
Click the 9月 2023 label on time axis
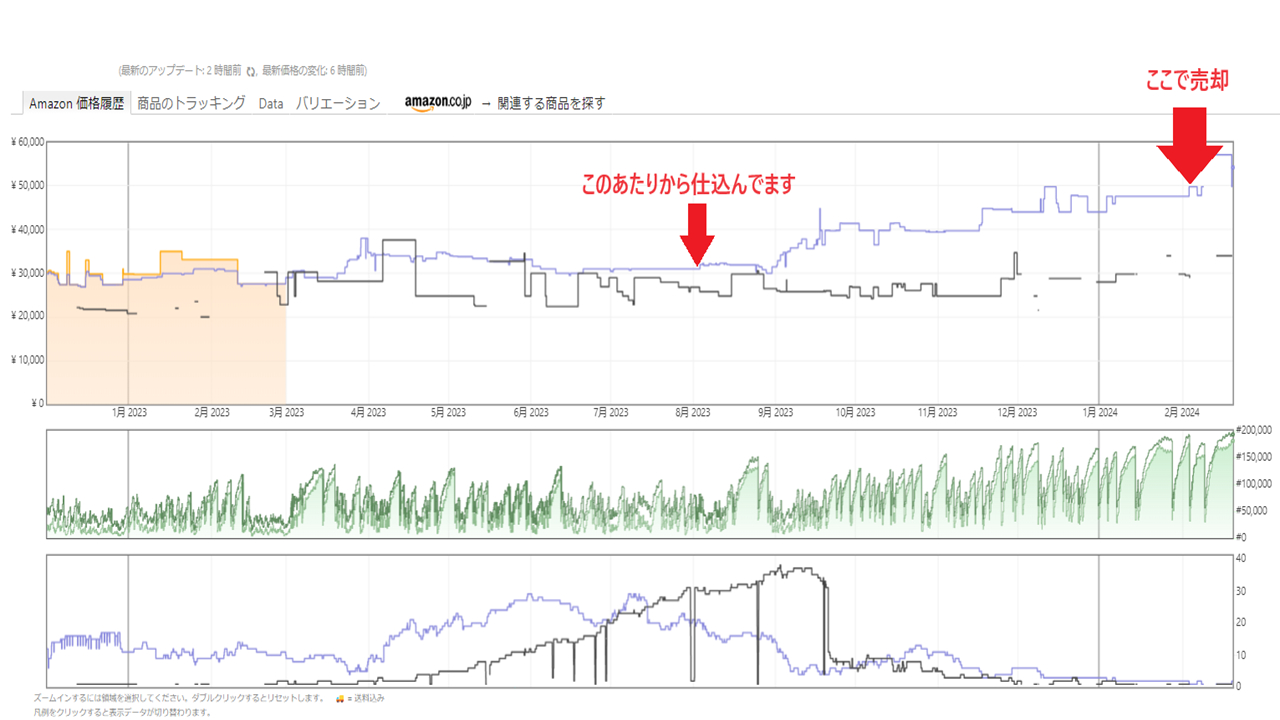(x=773, y=412)
